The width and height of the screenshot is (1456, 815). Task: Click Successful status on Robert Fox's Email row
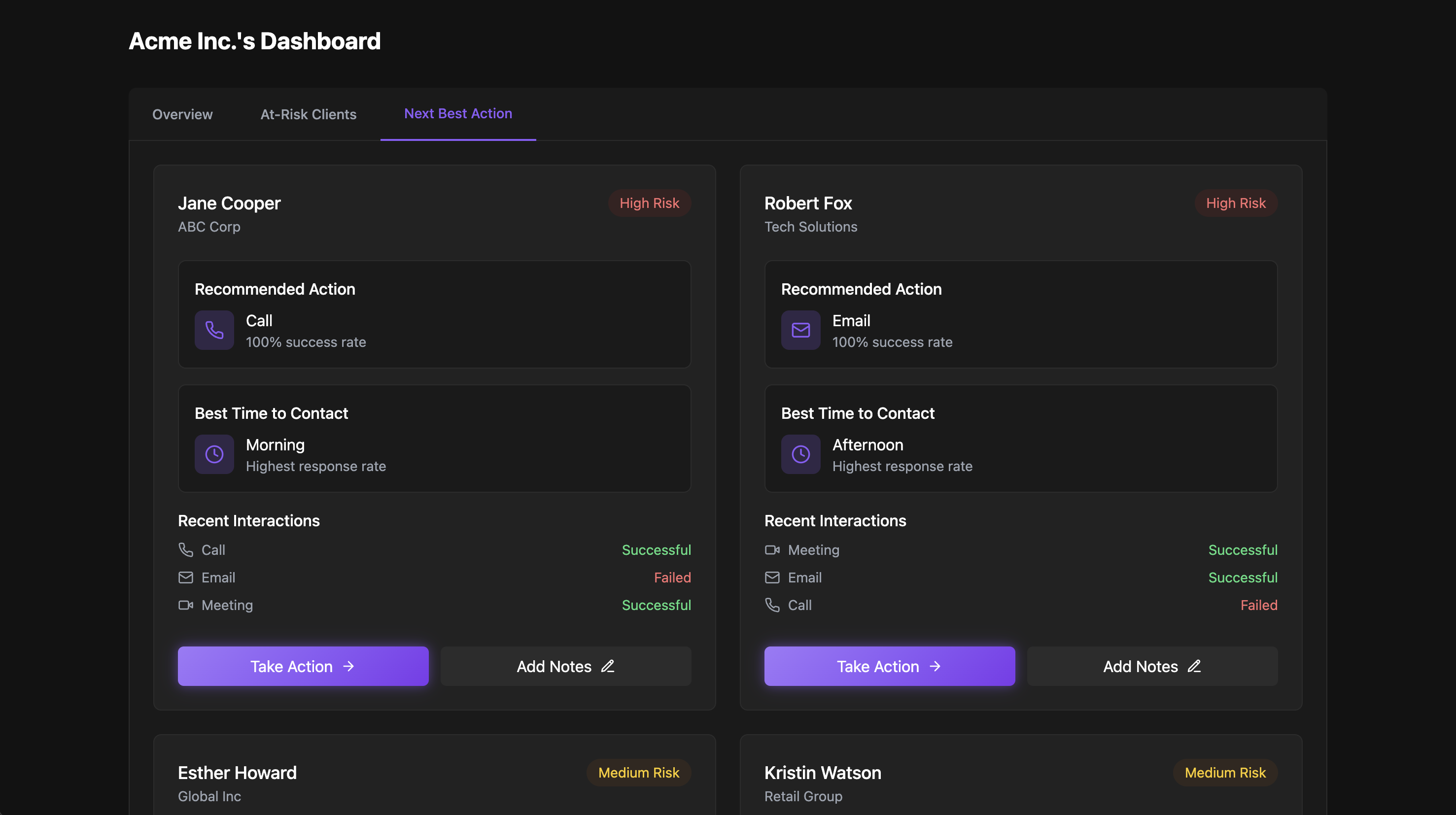point(1243,577)
